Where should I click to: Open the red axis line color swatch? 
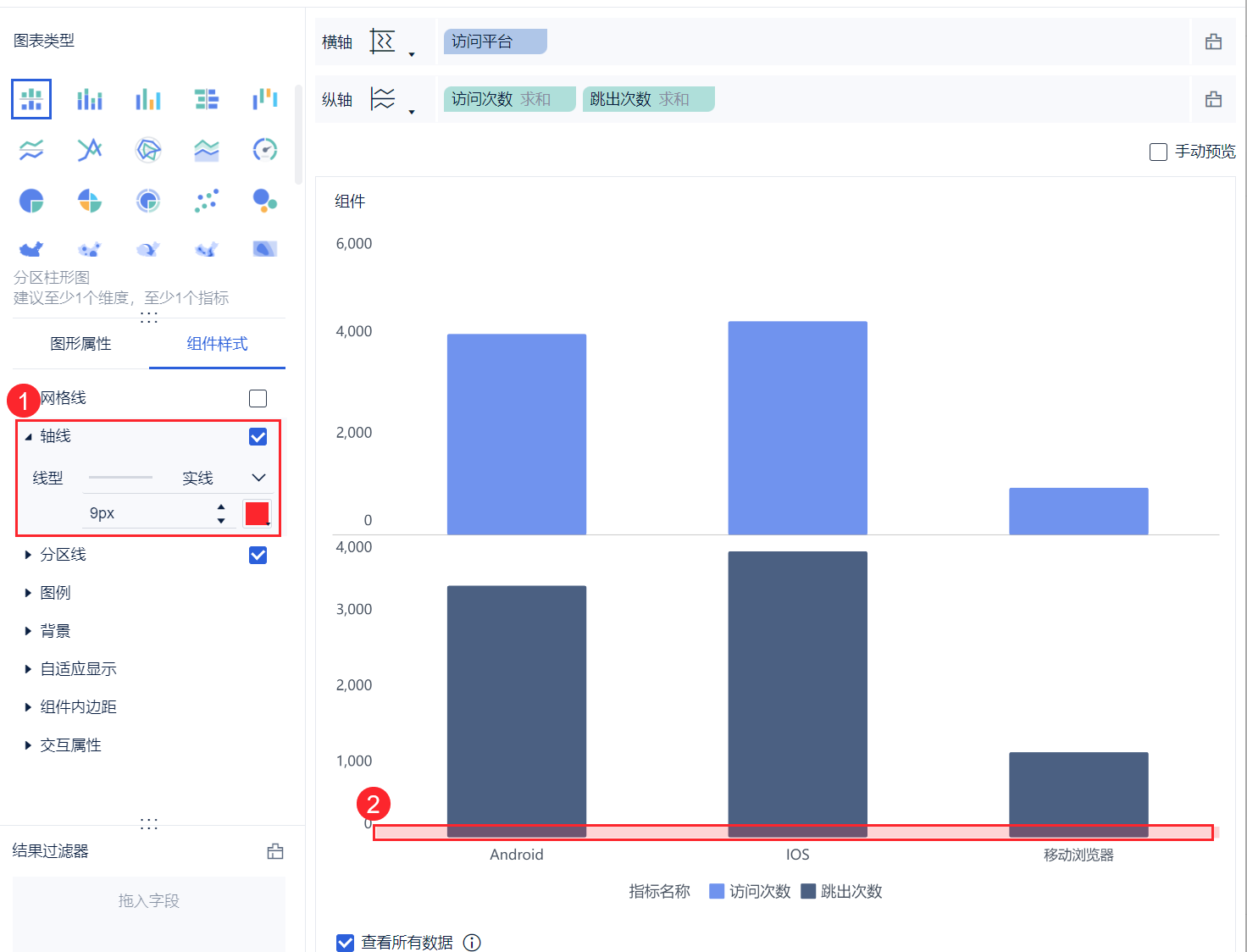pyautogui.click(x=257, y=513)
